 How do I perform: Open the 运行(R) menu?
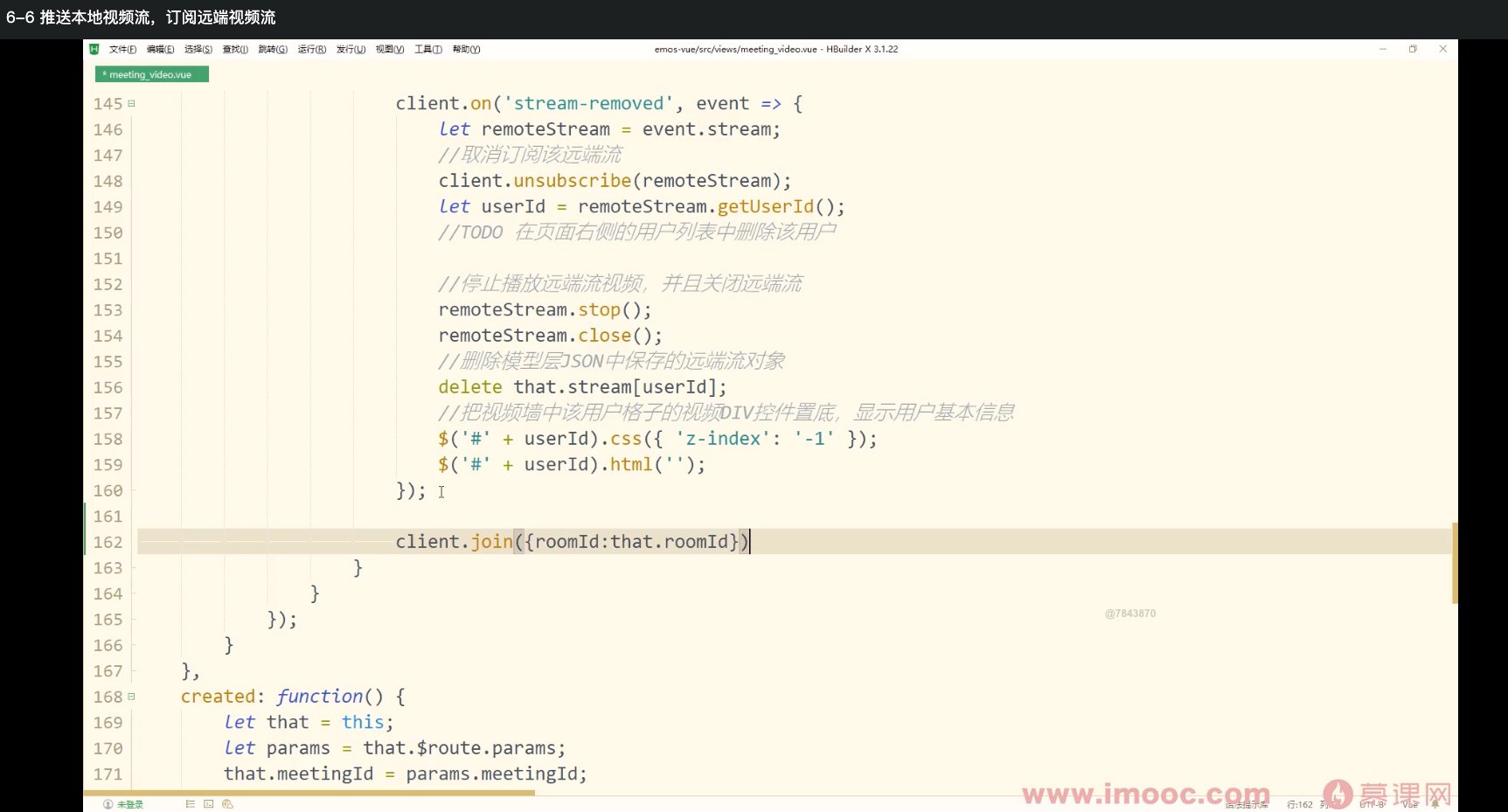click(x=312, y=49)
